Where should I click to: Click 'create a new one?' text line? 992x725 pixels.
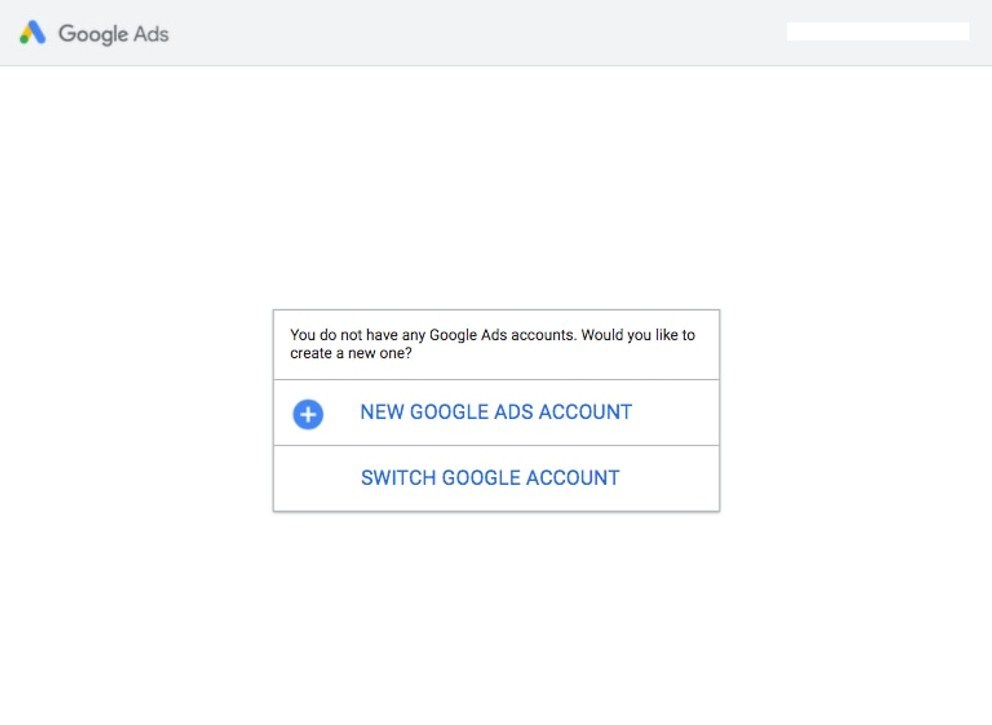click(351, 353)
